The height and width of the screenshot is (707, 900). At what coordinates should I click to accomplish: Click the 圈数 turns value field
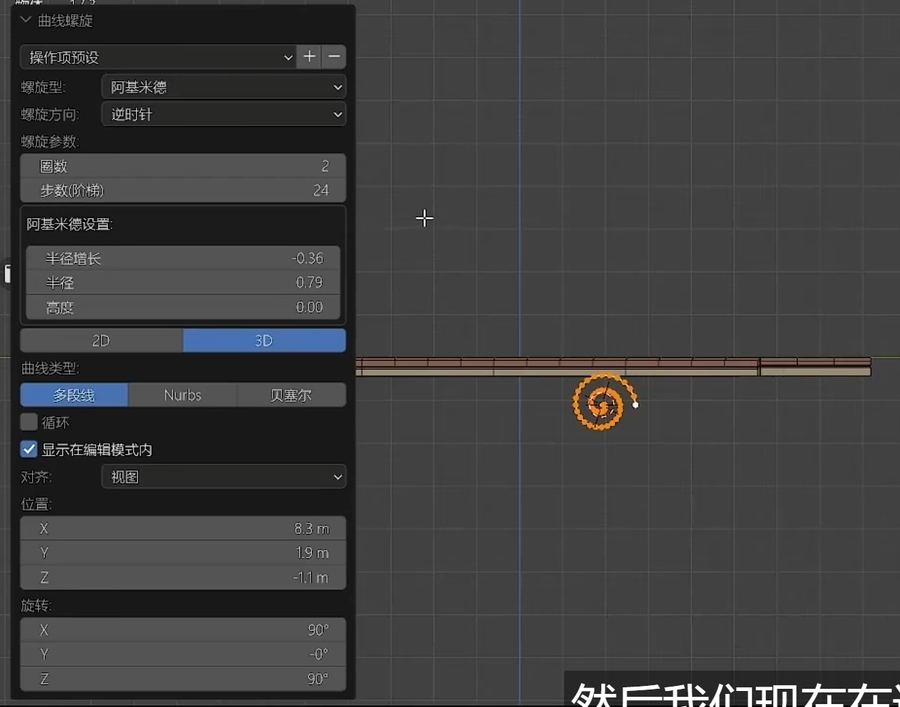183,166
